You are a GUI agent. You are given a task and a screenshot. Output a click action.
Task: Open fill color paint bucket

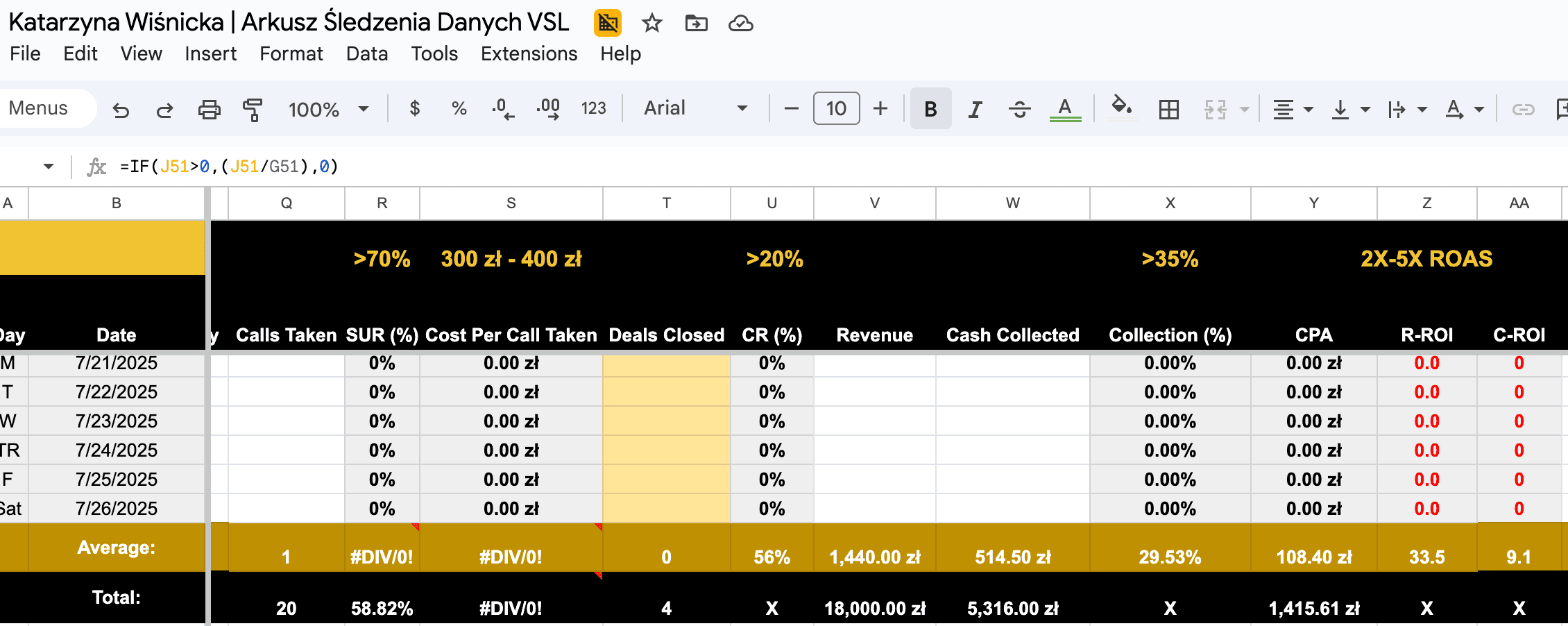click(1122, 108)
